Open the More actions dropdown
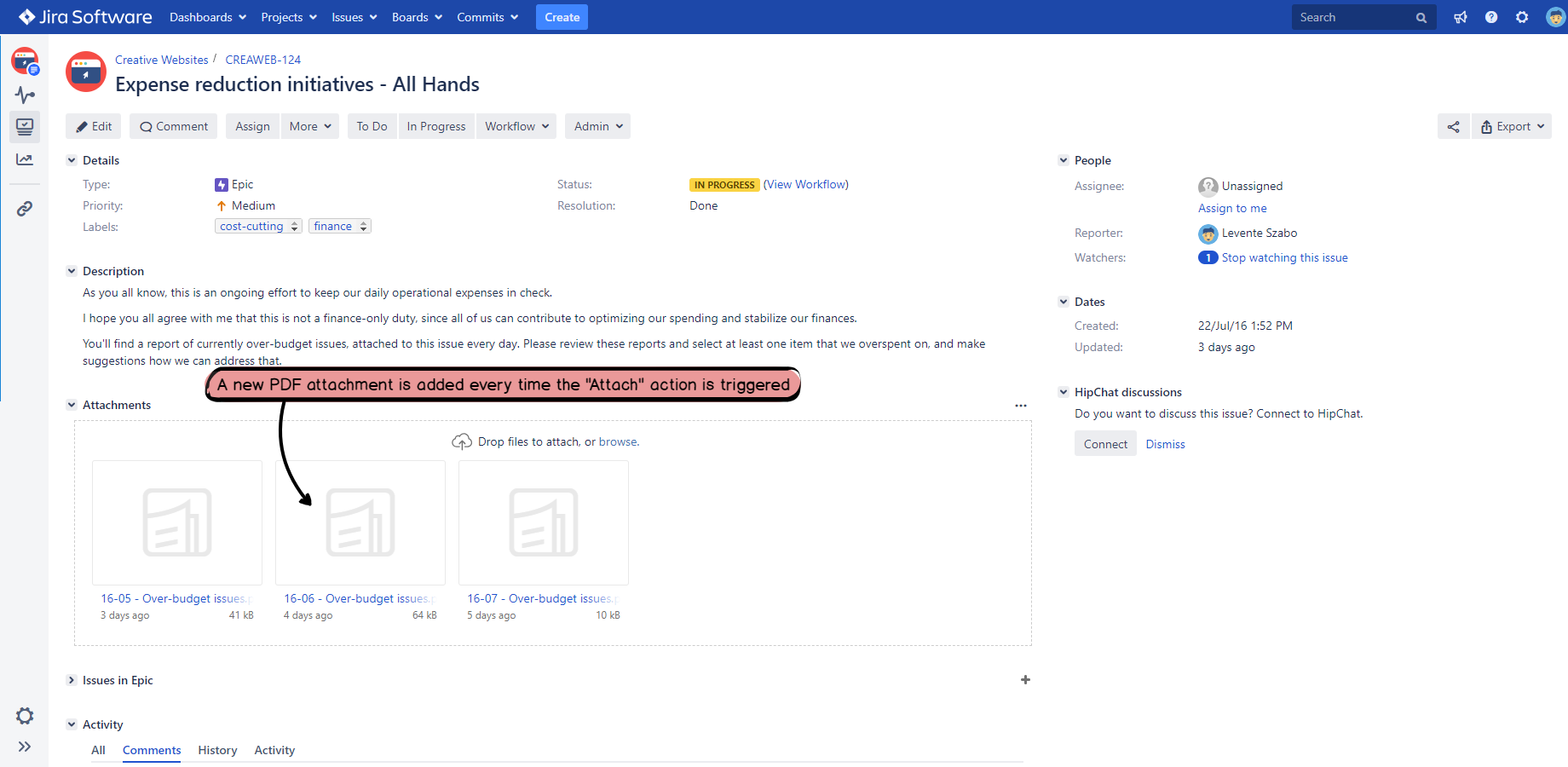This screenshot has height=767, width=1568. 310,127
